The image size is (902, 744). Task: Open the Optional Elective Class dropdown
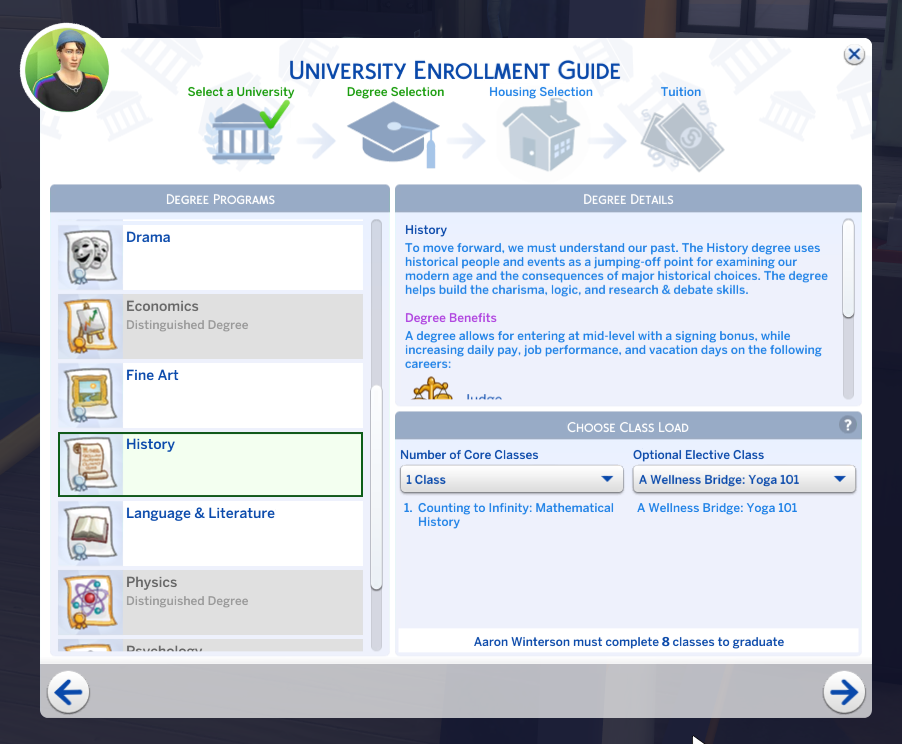point(744,479)
